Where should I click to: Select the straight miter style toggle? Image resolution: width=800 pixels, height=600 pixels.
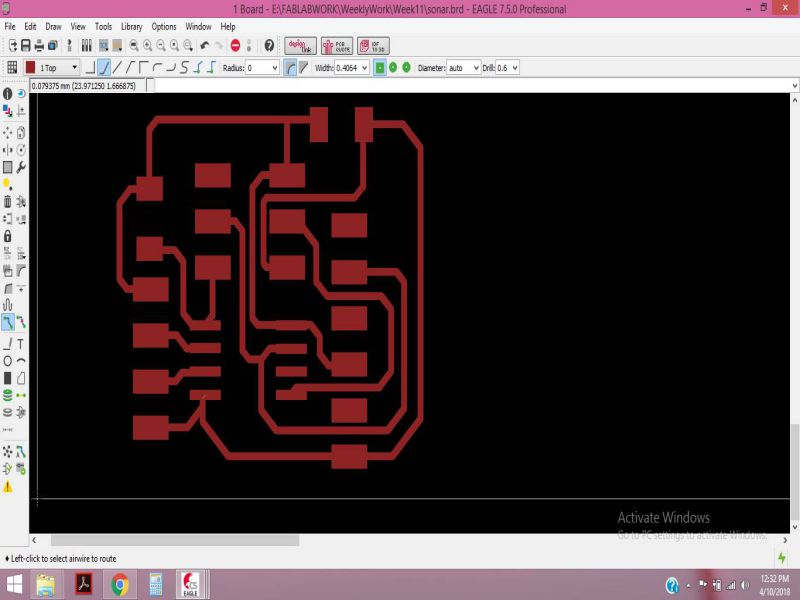point(303,68)
